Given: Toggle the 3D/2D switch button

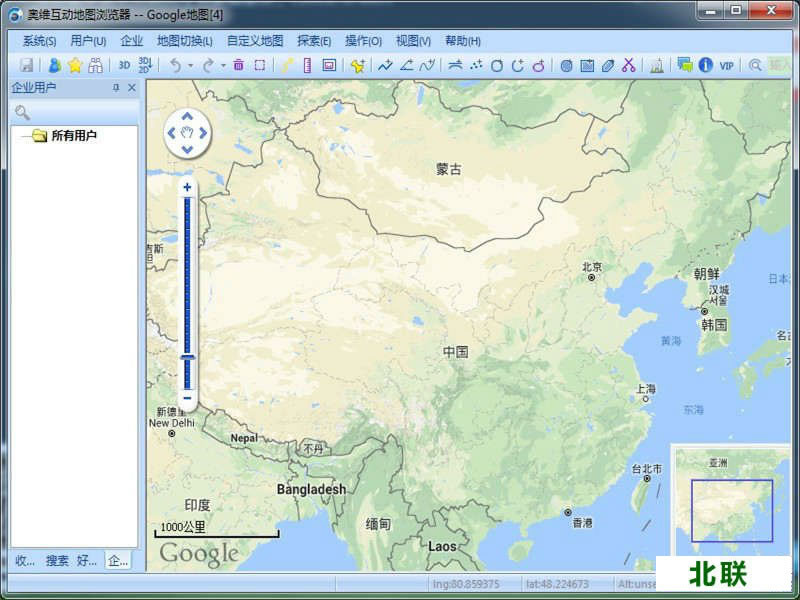Looking at the screenshot, I should pyautogui.click(x=145, y=65).
